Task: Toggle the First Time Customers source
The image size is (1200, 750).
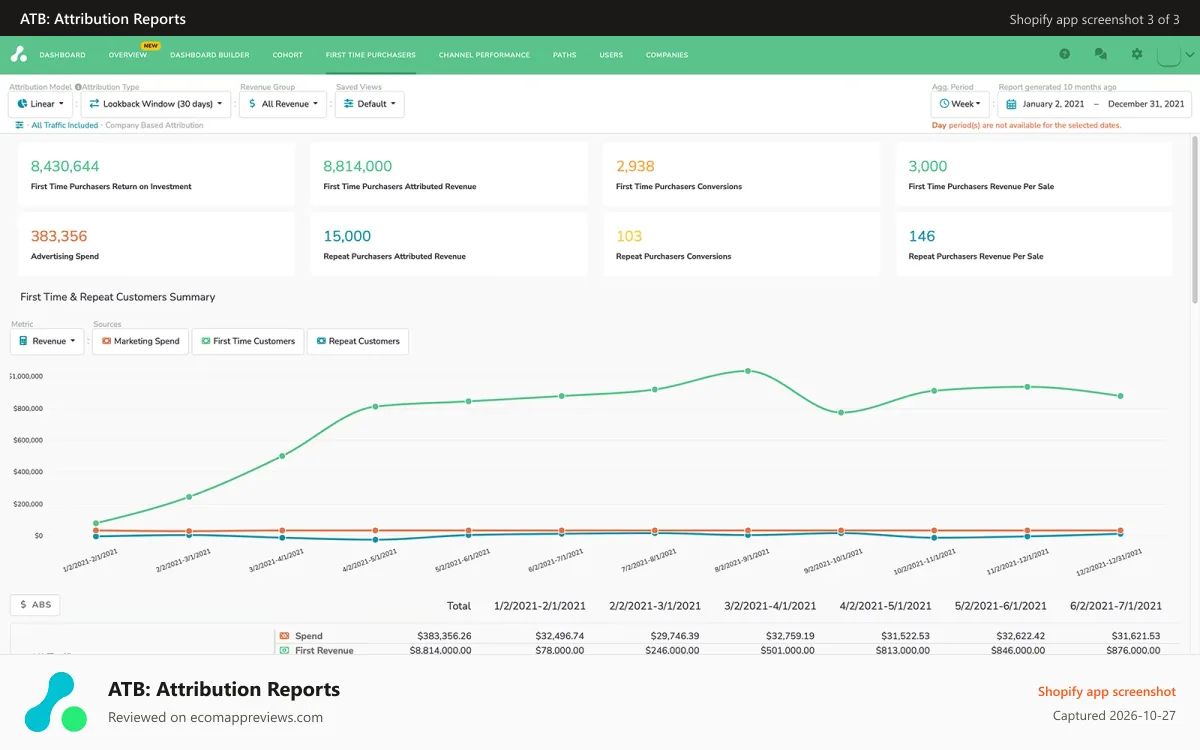Action: click(x=248, y=341)
